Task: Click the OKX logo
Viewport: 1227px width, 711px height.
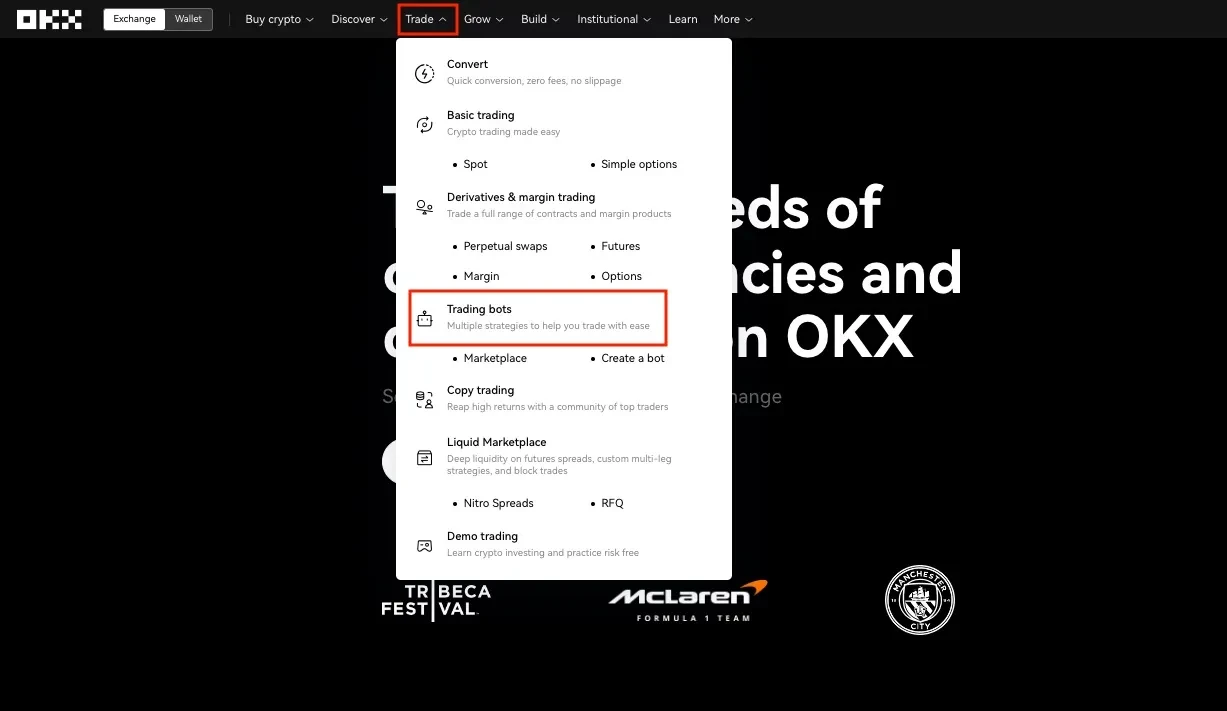Action: pyautogui.click(x=48, y=18)
